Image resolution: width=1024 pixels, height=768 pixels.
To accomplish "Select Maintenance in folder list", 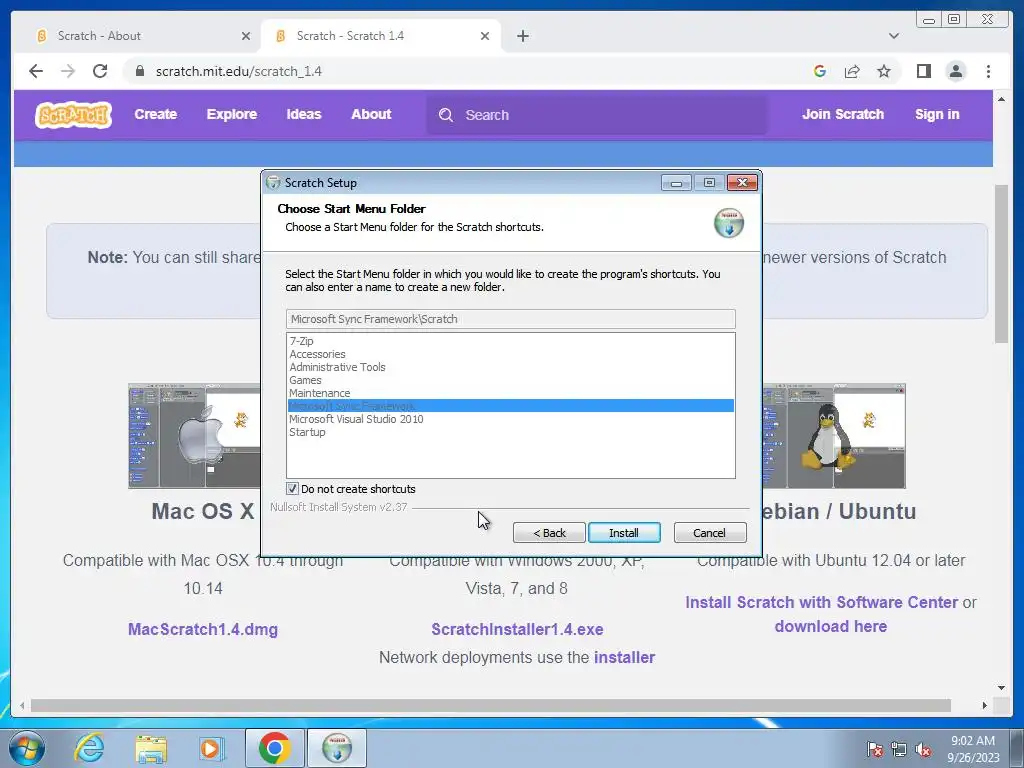I will pos(511,393).
